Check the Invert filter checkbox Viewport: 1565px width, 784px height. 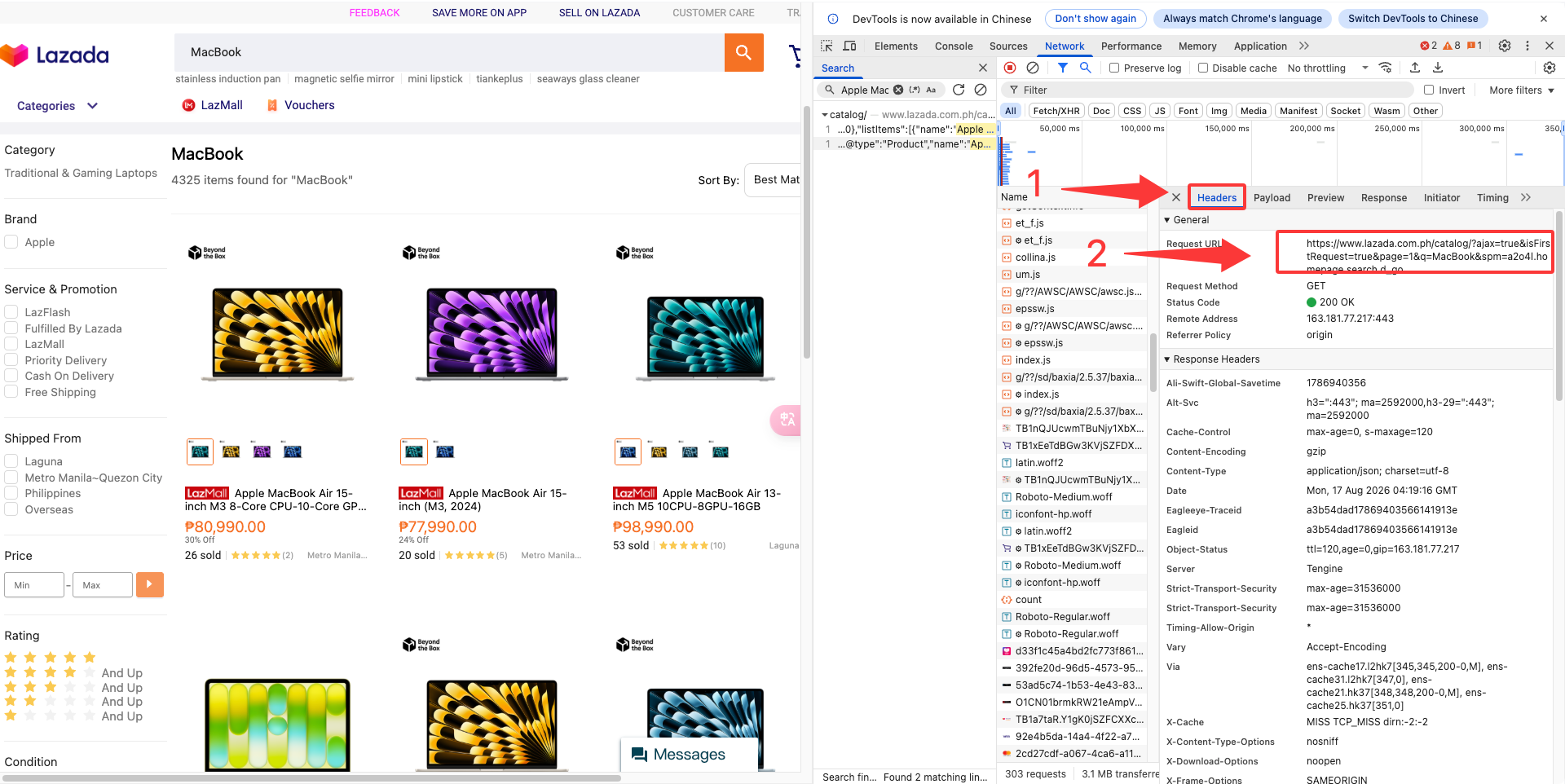tap(1429, 90)
